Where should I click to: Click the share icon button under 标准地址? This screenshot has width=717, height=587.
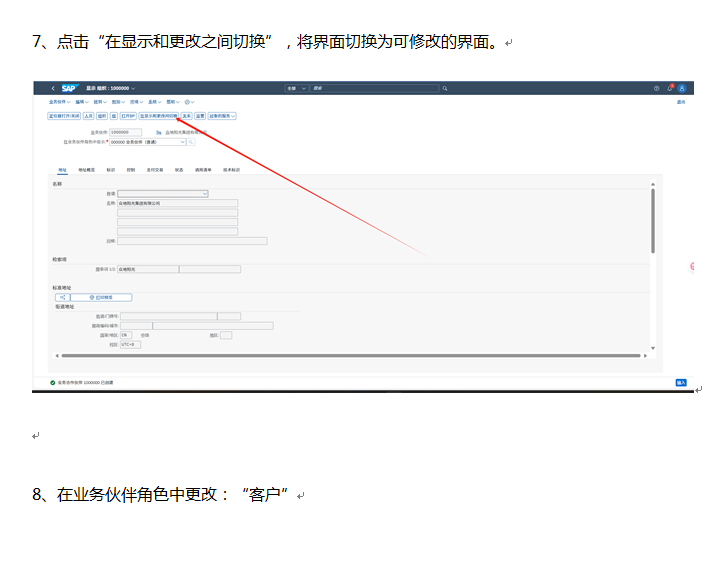coord(62,297)
